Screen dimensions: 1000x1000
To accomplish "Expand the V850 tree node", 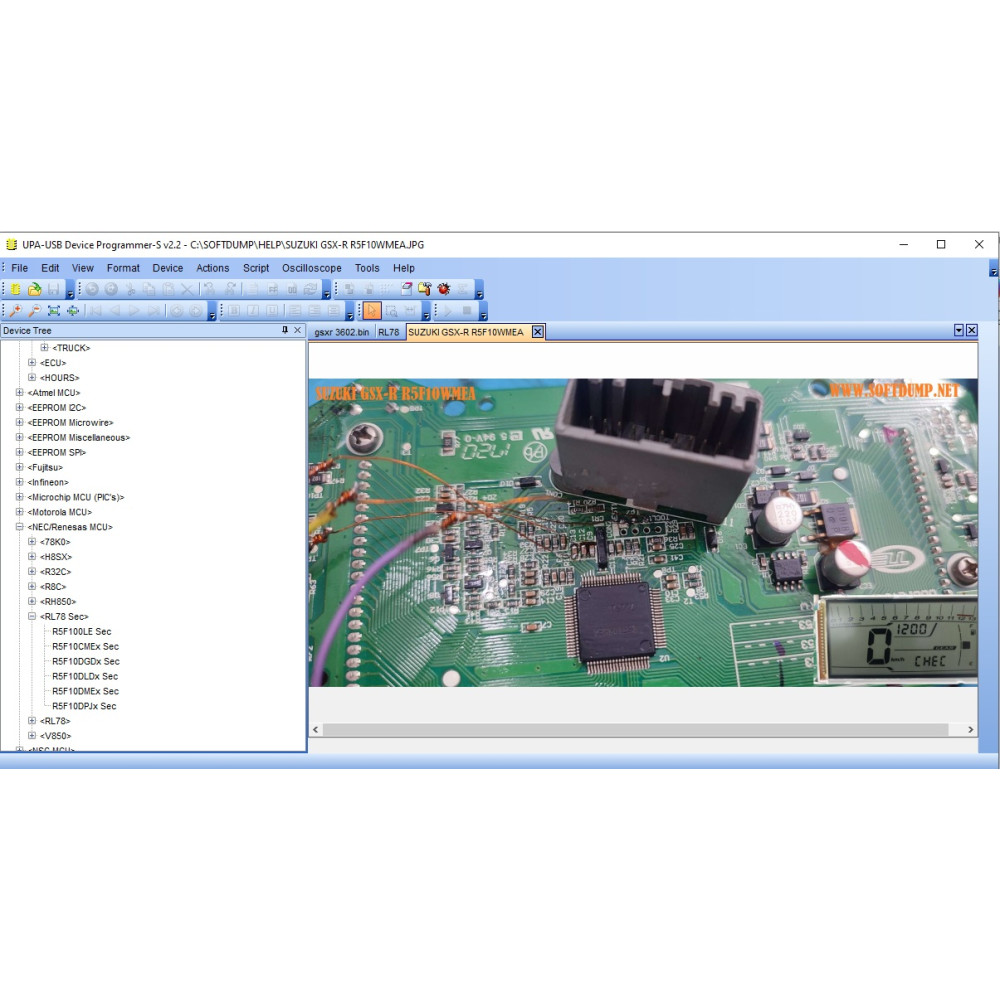I will click(x=32, y=735).
